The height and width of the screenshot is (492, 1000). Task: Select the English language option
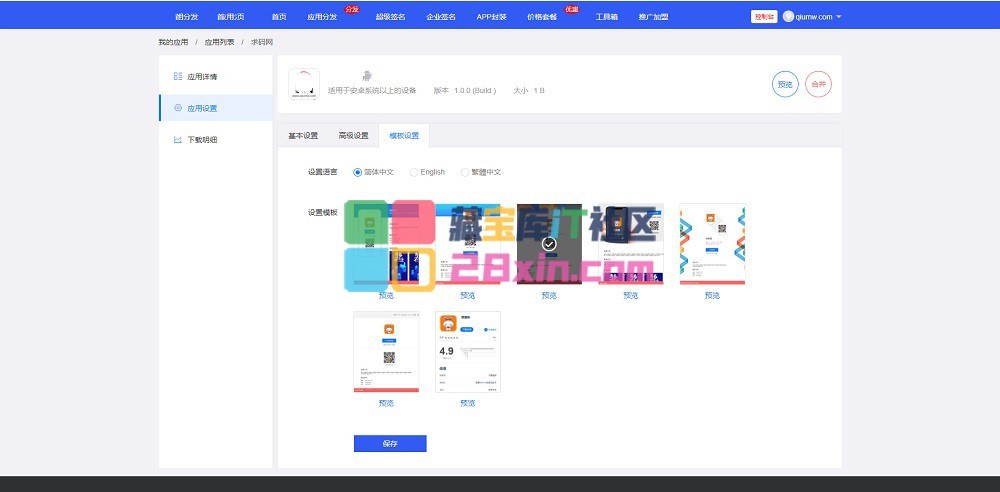(414, 172)
